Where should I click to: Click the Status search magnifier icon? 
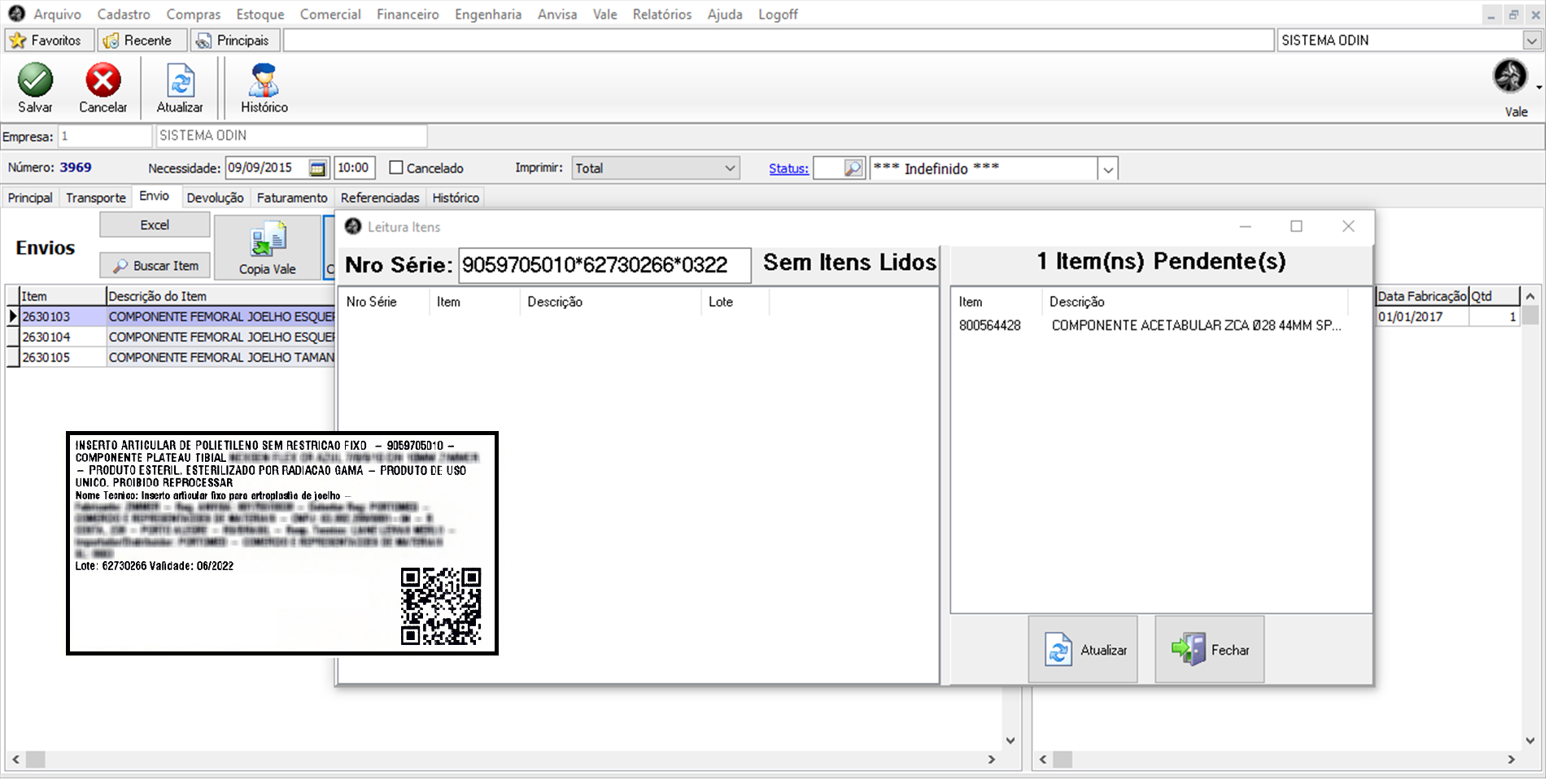tap(853, 168)
